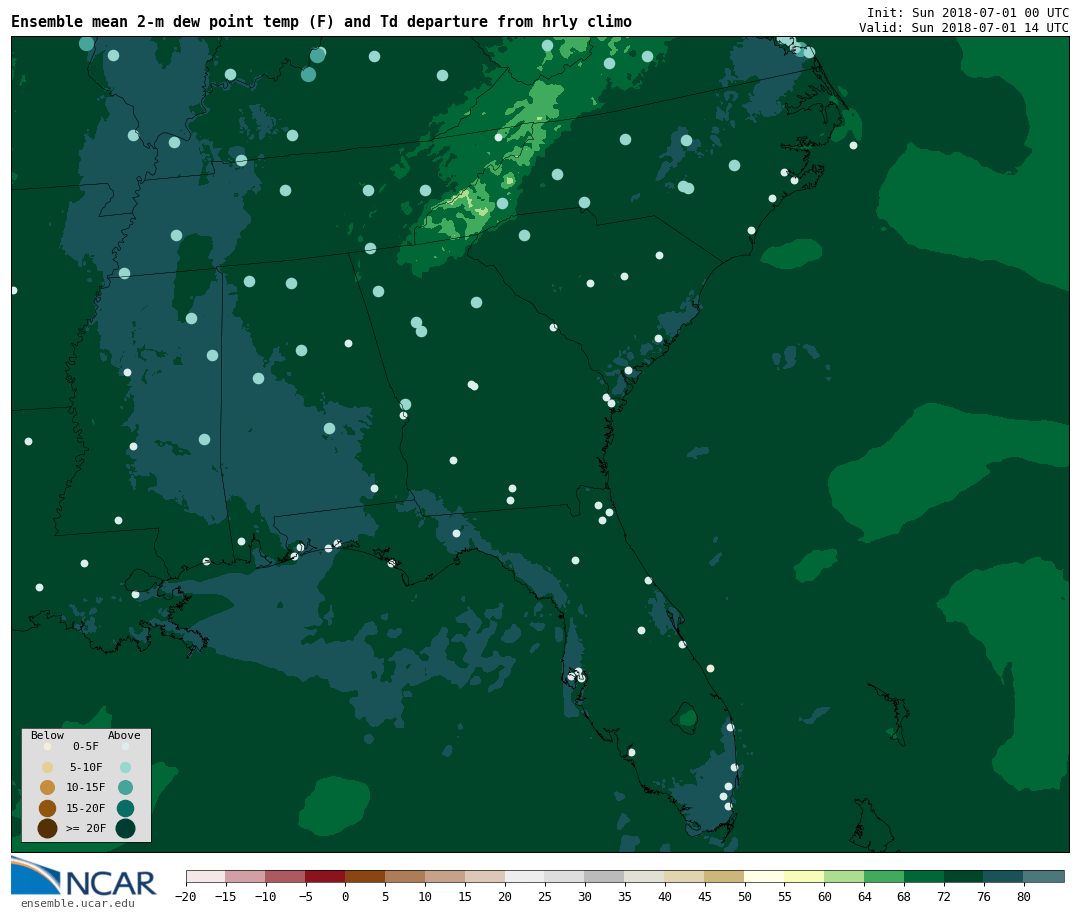1080x915 pixels.
Task: Select the Below 15-20F brown legend circle
Action: (x=47, y=808)
